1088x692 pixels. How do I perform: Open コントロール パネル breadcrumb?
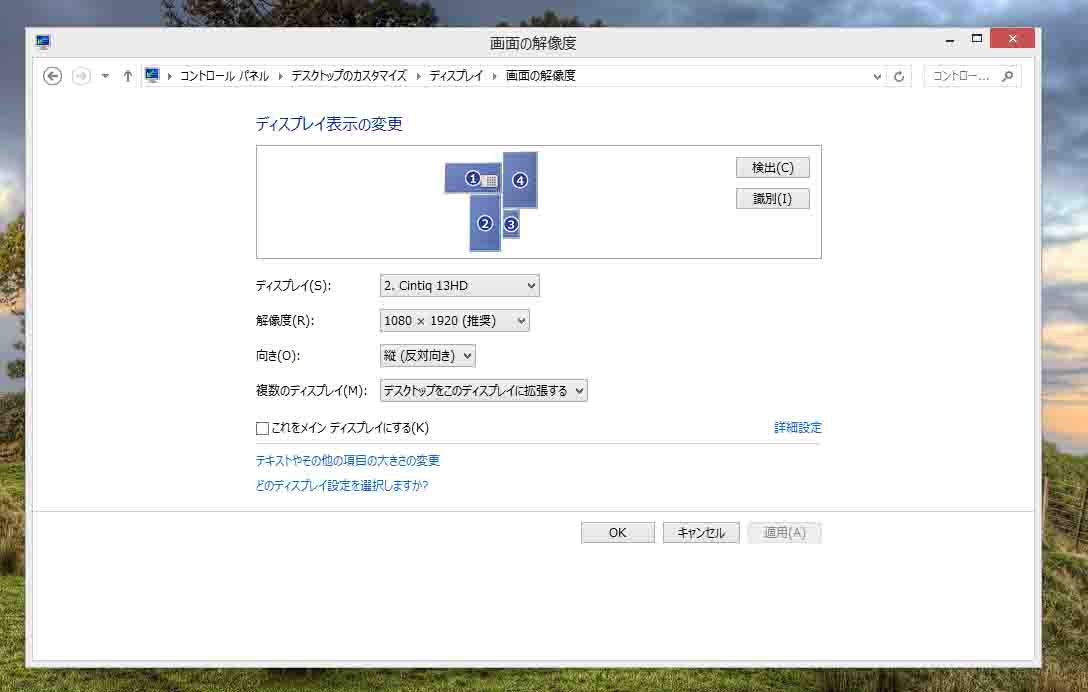coord(224,76)
